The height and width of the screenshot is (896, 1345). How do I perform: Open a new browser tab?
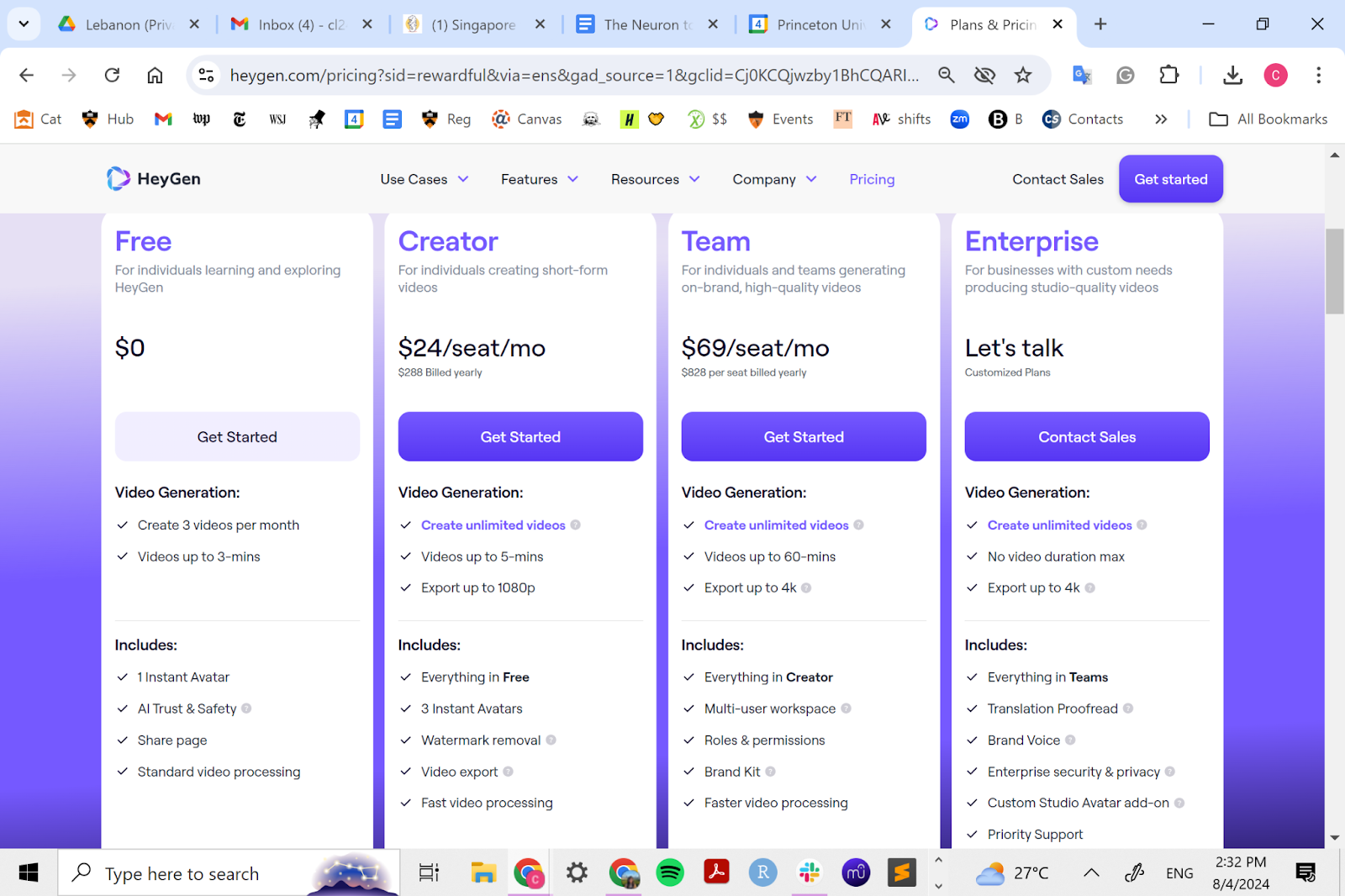1100,24
